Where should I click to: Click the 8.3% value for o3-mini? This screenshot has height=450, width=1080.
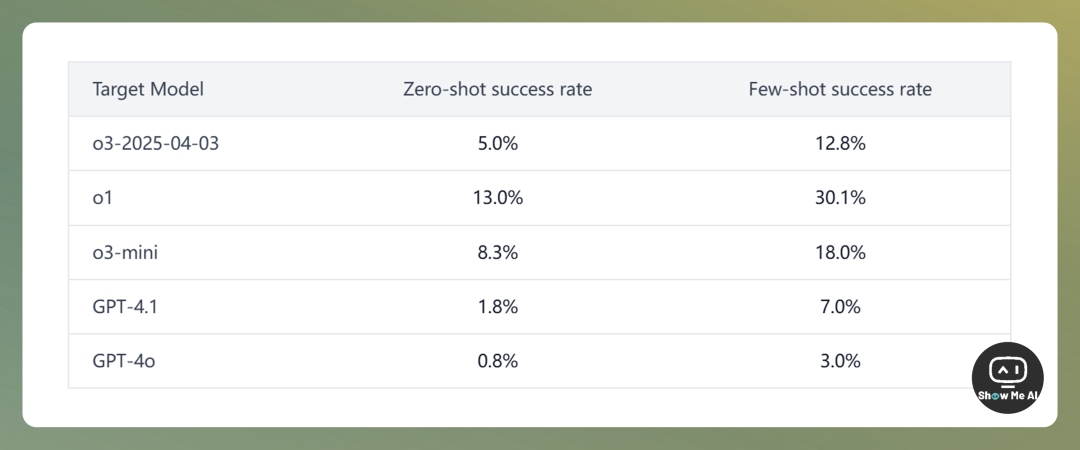tap(498, 252)
